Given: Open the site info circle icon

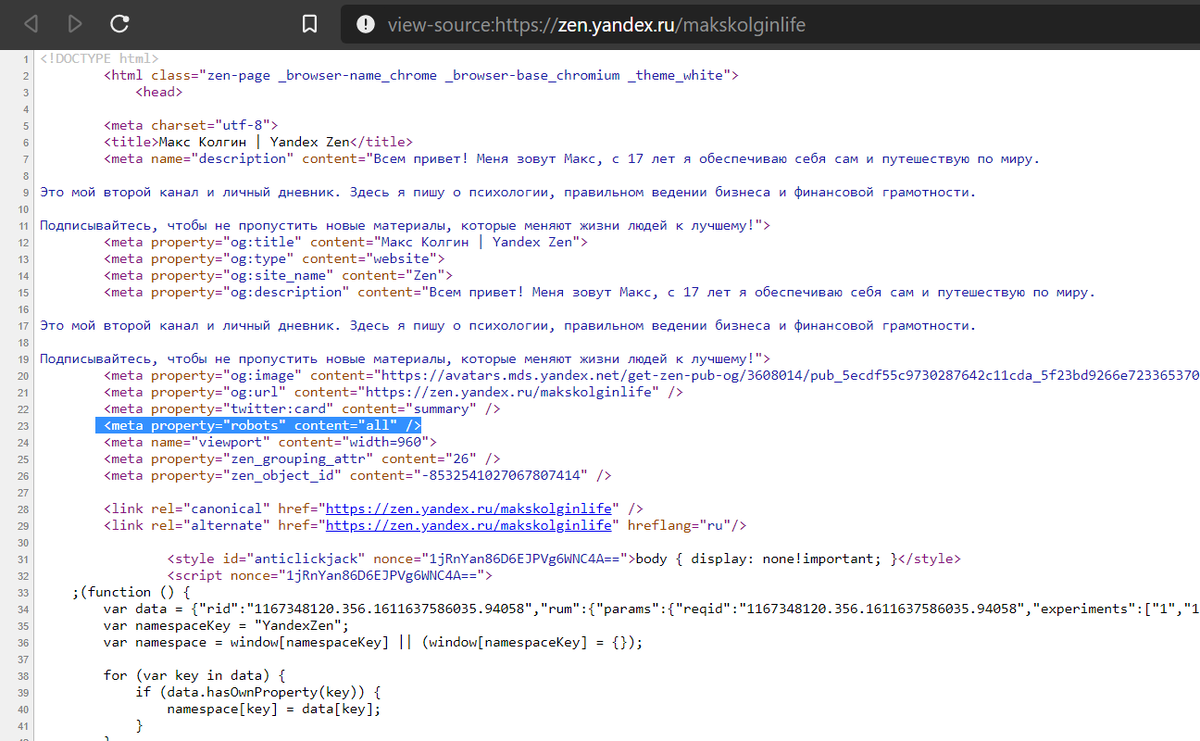Looking at the screenshot, I should [366, 24].
